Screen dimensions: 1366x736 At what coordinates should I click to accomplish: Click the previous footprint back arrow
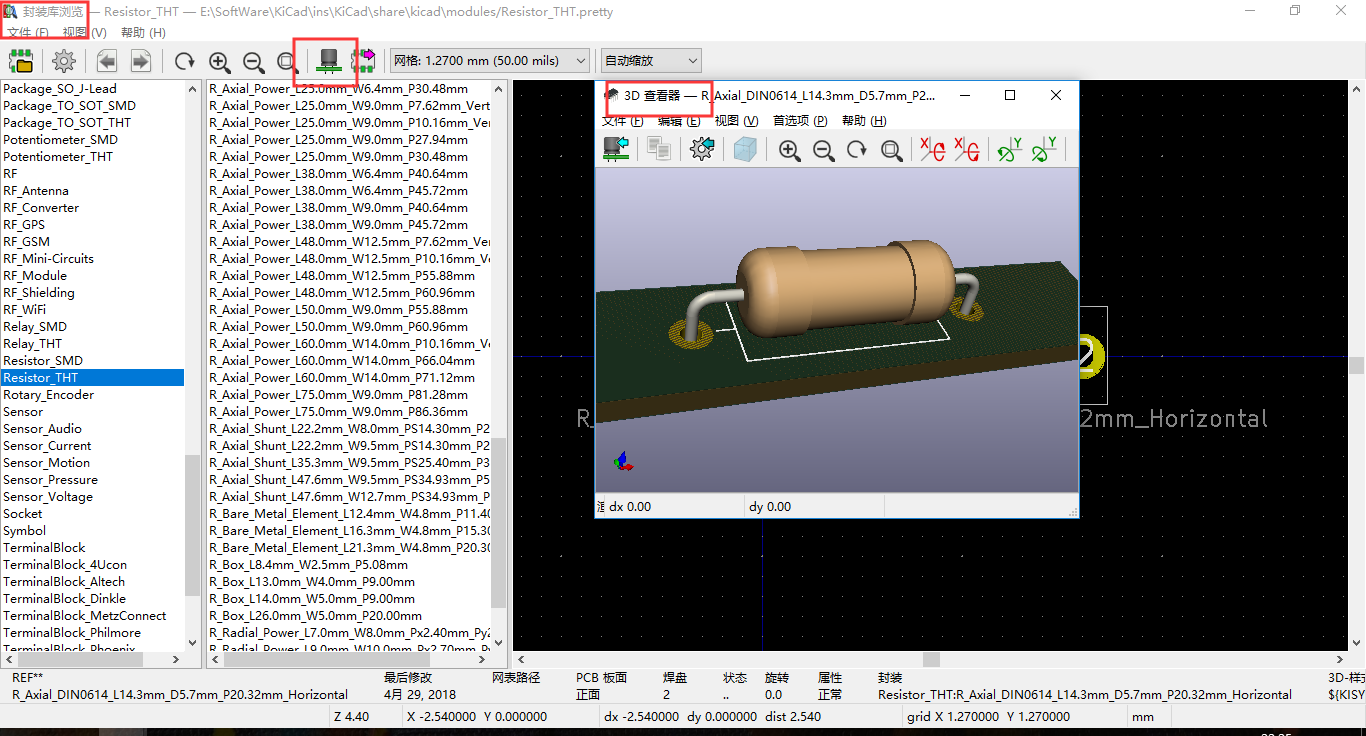pos(106,60)
